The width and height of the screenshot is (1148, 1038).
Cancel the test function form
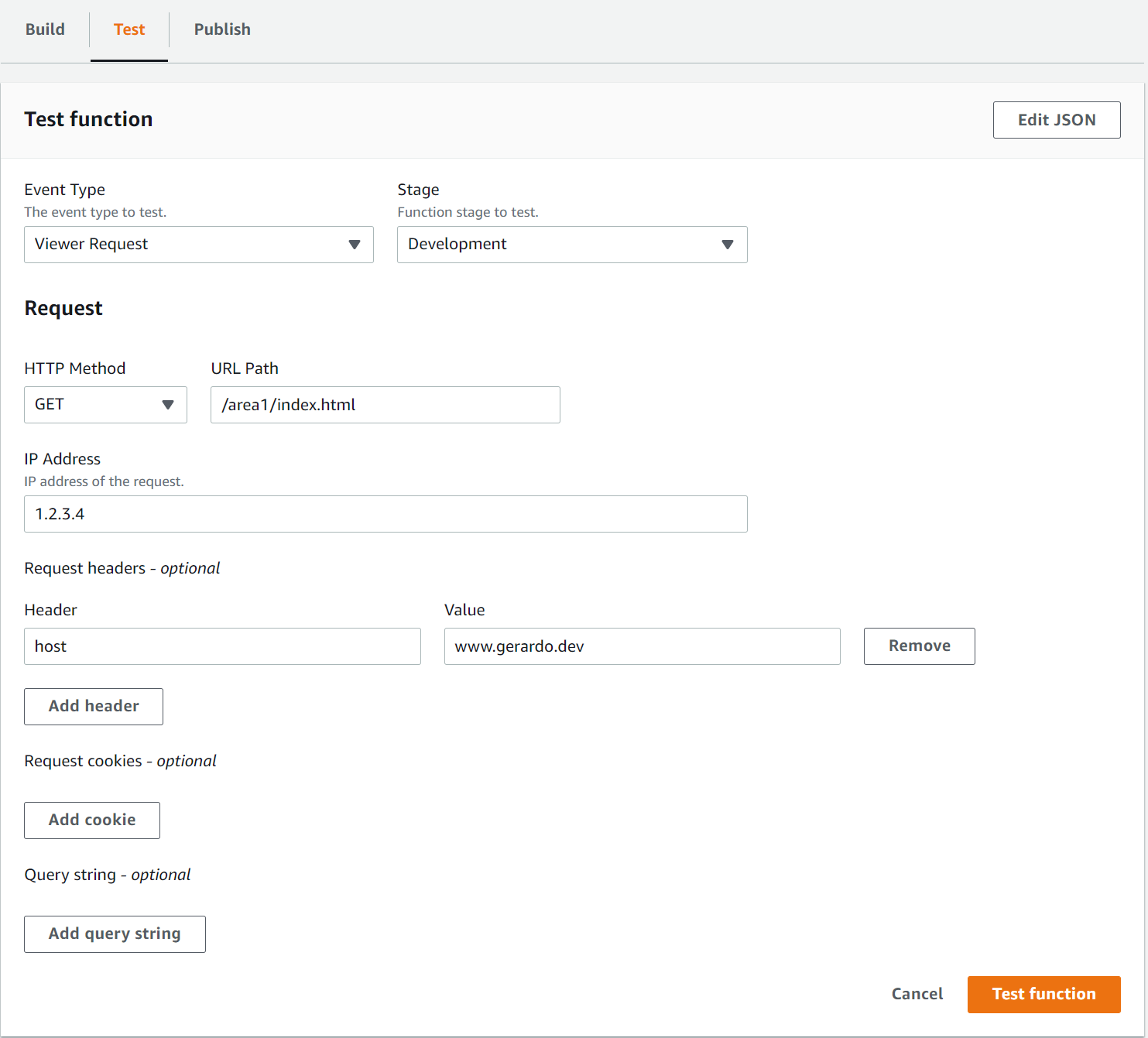click(x=917, y=995)
